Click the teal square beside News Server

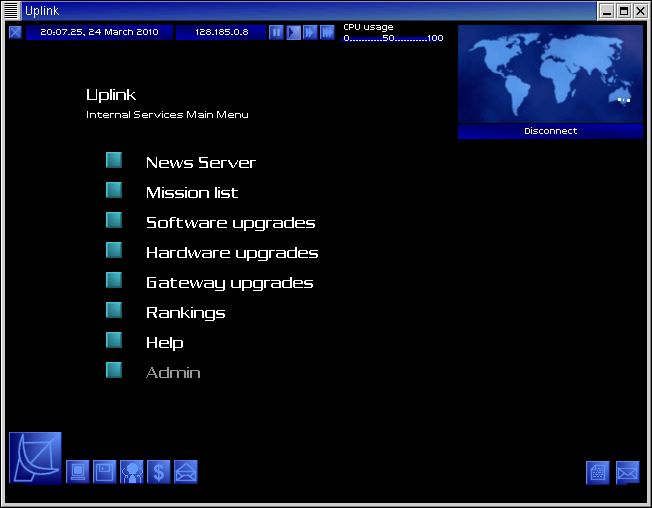[x=114, y=160]
